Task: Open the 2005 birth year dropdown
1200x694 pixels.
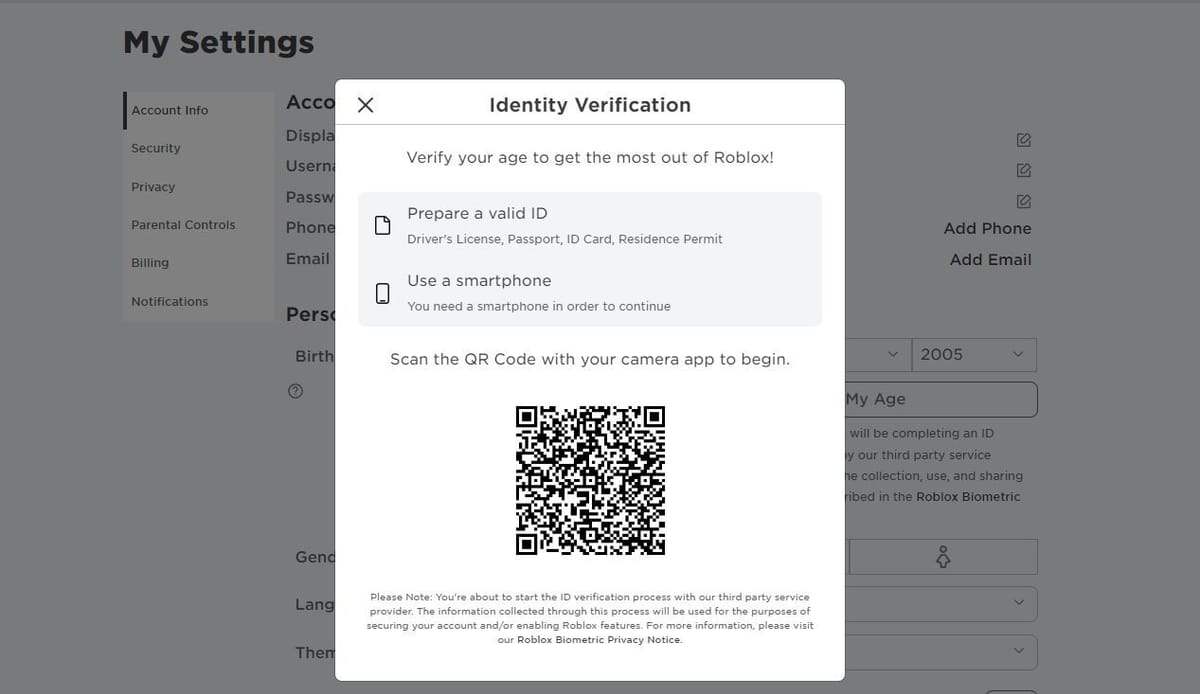Action: click(x=973, y=354)
